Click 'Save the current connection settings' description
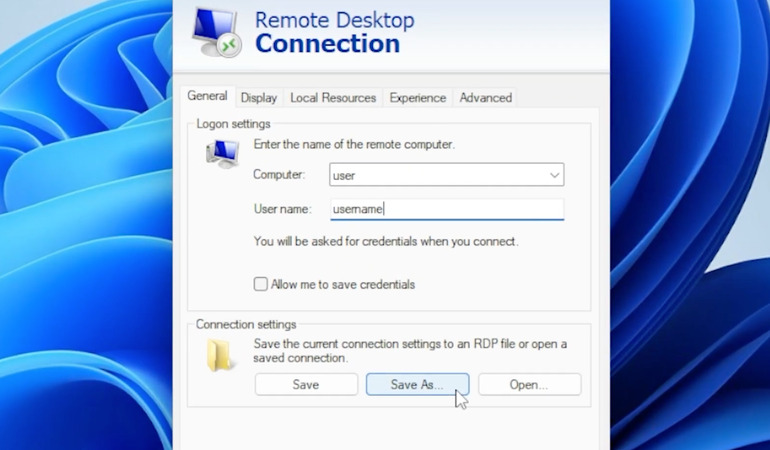 410,351
